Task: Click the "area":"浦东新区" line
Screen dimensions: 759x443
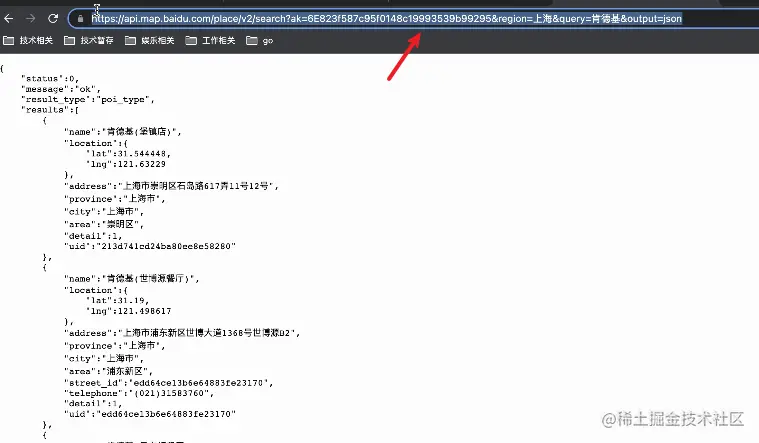Action: pyautogui.click(x=108, y=371)
